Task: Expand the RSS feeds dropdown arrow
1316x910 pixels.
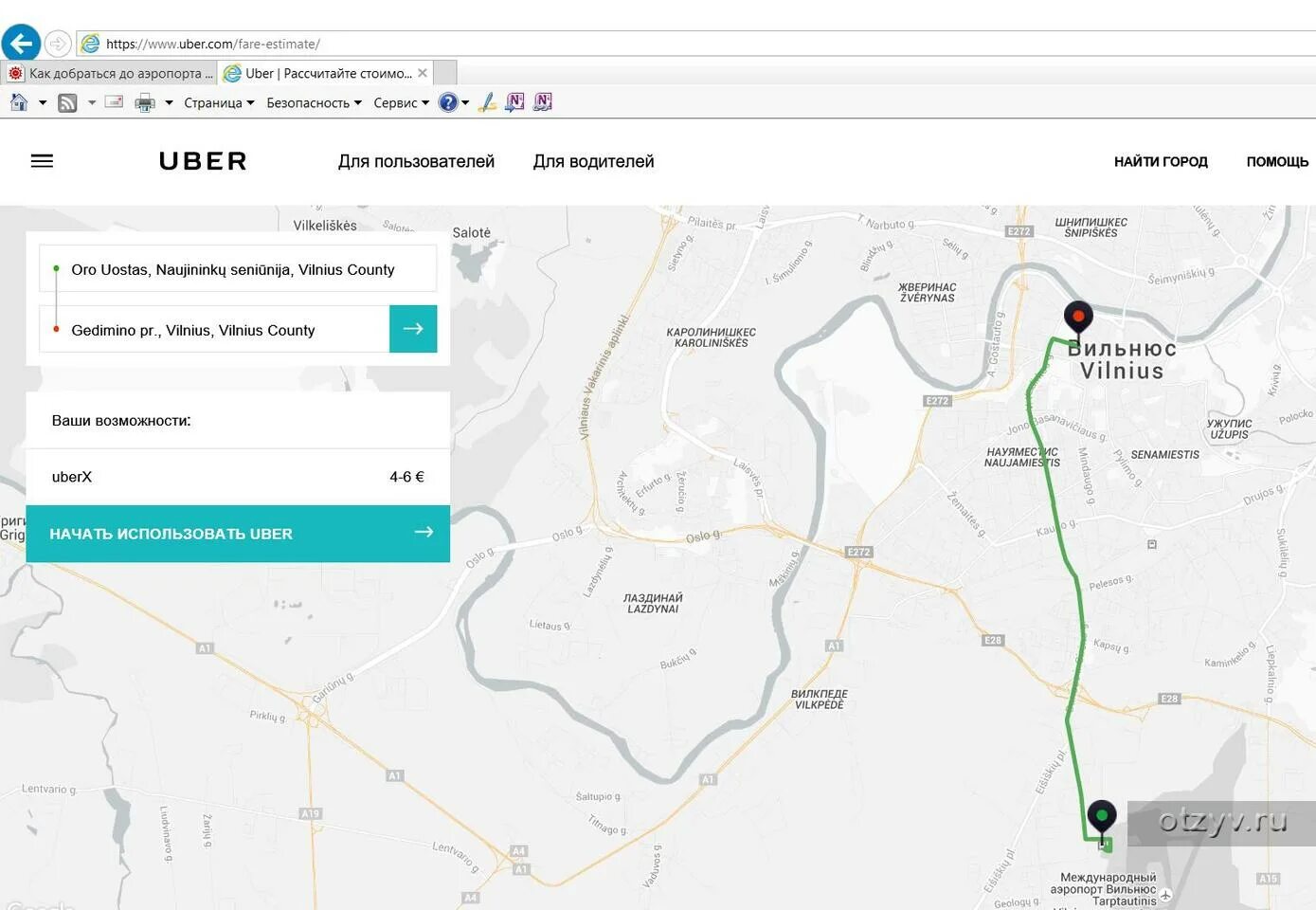Action: (x=92, y=102)
